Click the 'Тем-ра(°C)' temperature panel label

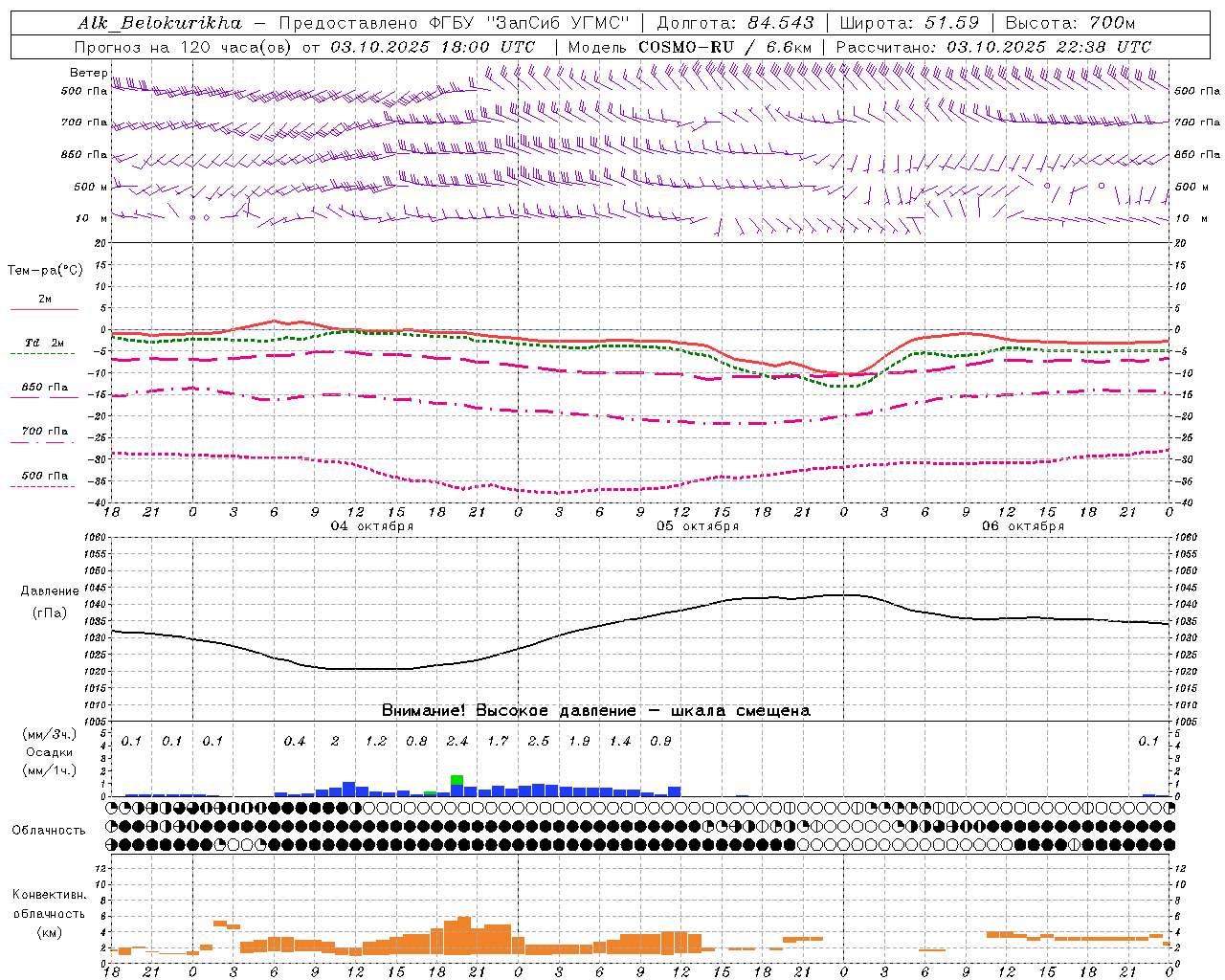45,271
